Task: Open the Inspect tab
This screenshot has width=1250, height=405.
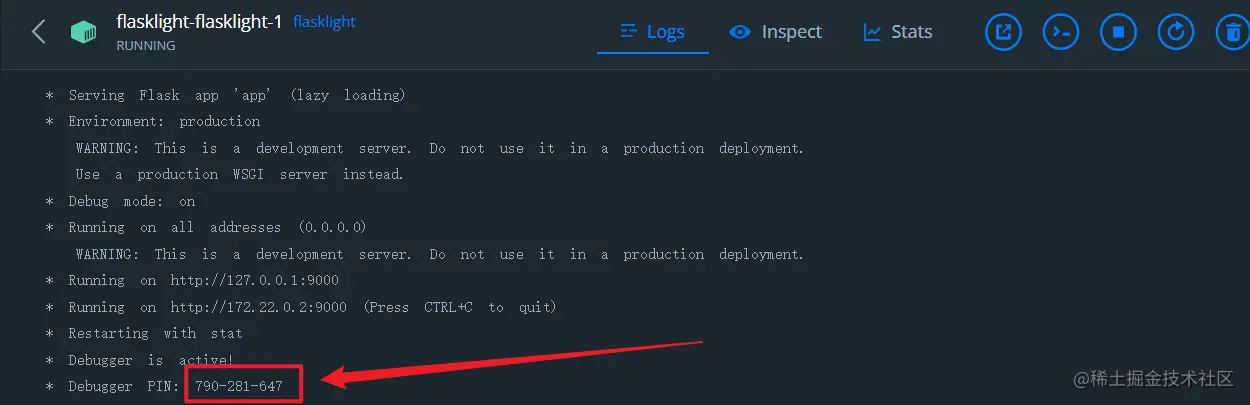Action: [x=776, y=32]
